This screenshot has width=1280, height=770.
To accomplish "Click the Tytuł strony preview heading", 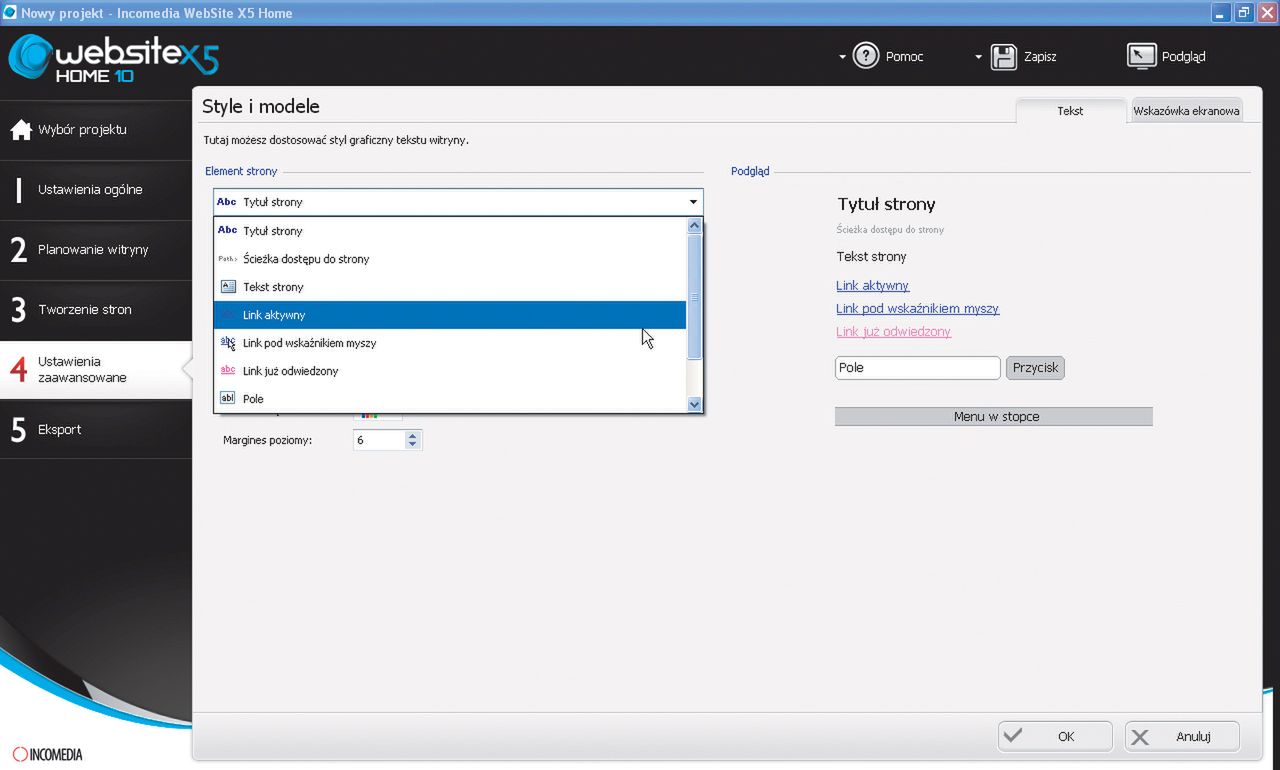I will click(886, 204).
